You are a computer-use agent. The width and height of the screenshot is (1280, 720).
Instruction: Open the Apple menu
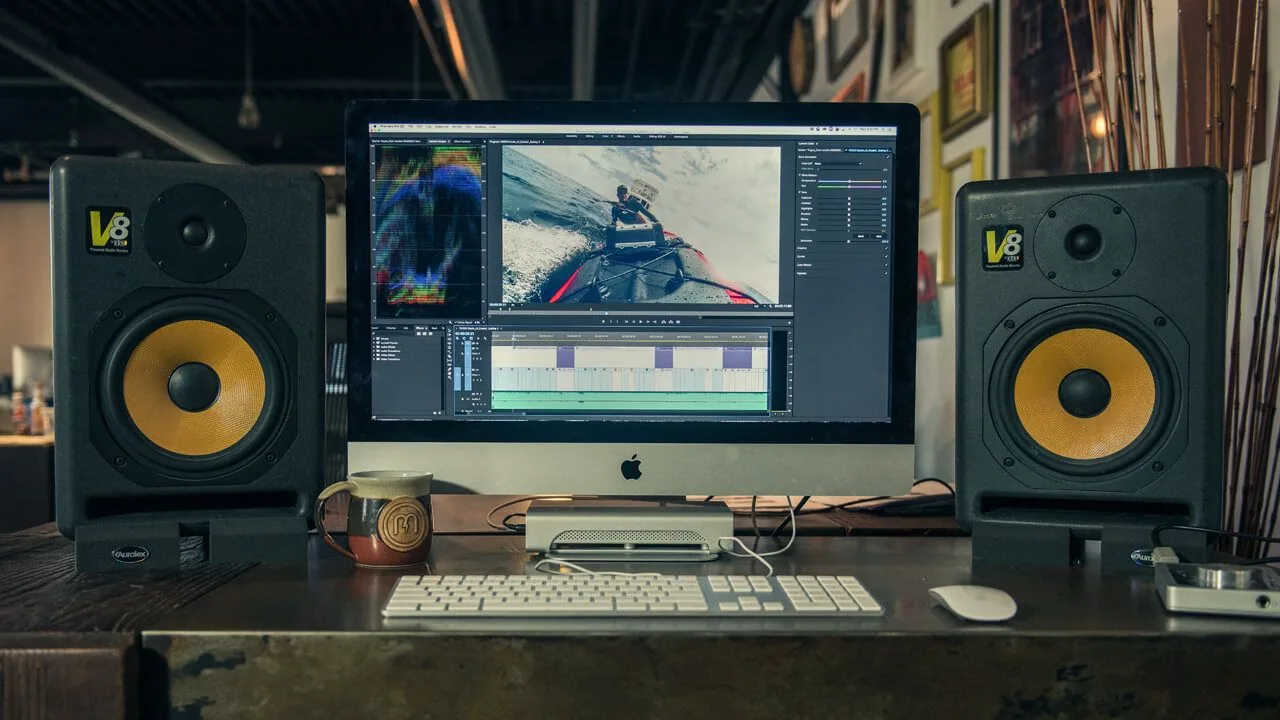point(374,127)
